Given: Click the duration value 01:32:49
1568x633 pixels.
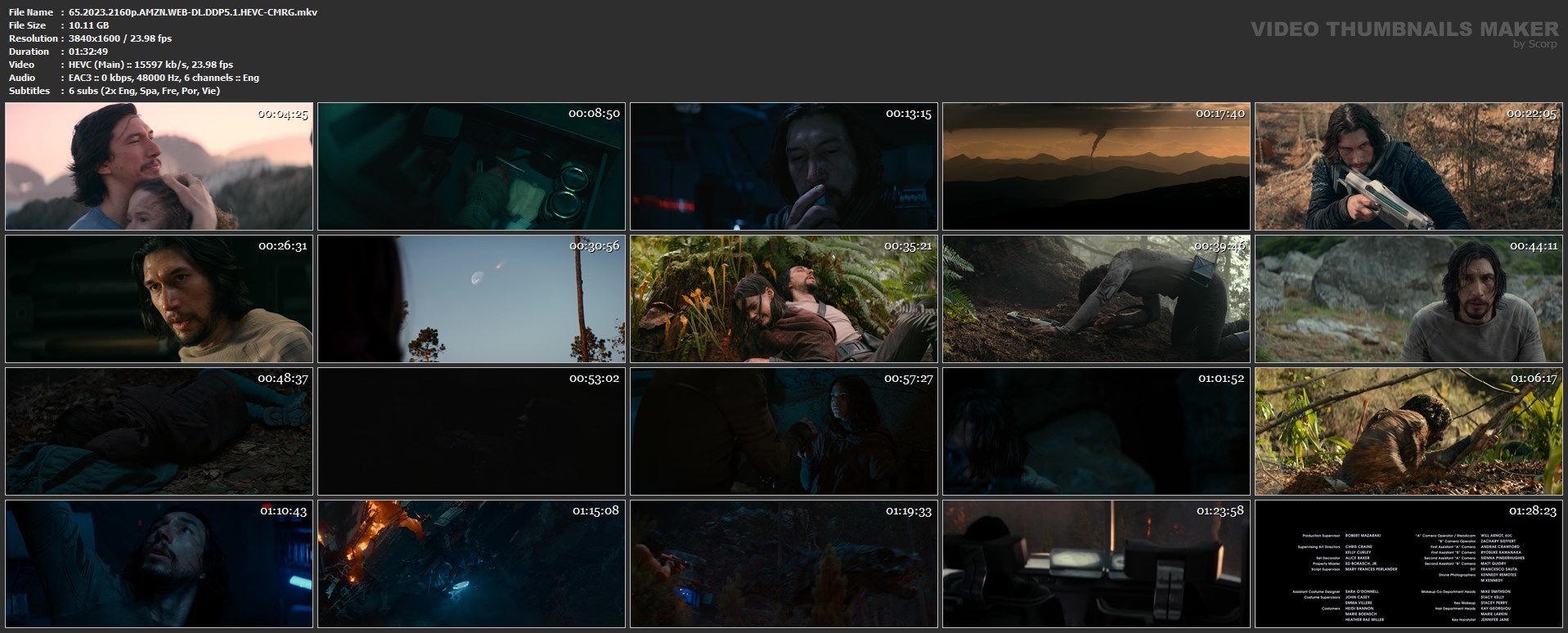Looking at the screenshot, I should (88, 52).
